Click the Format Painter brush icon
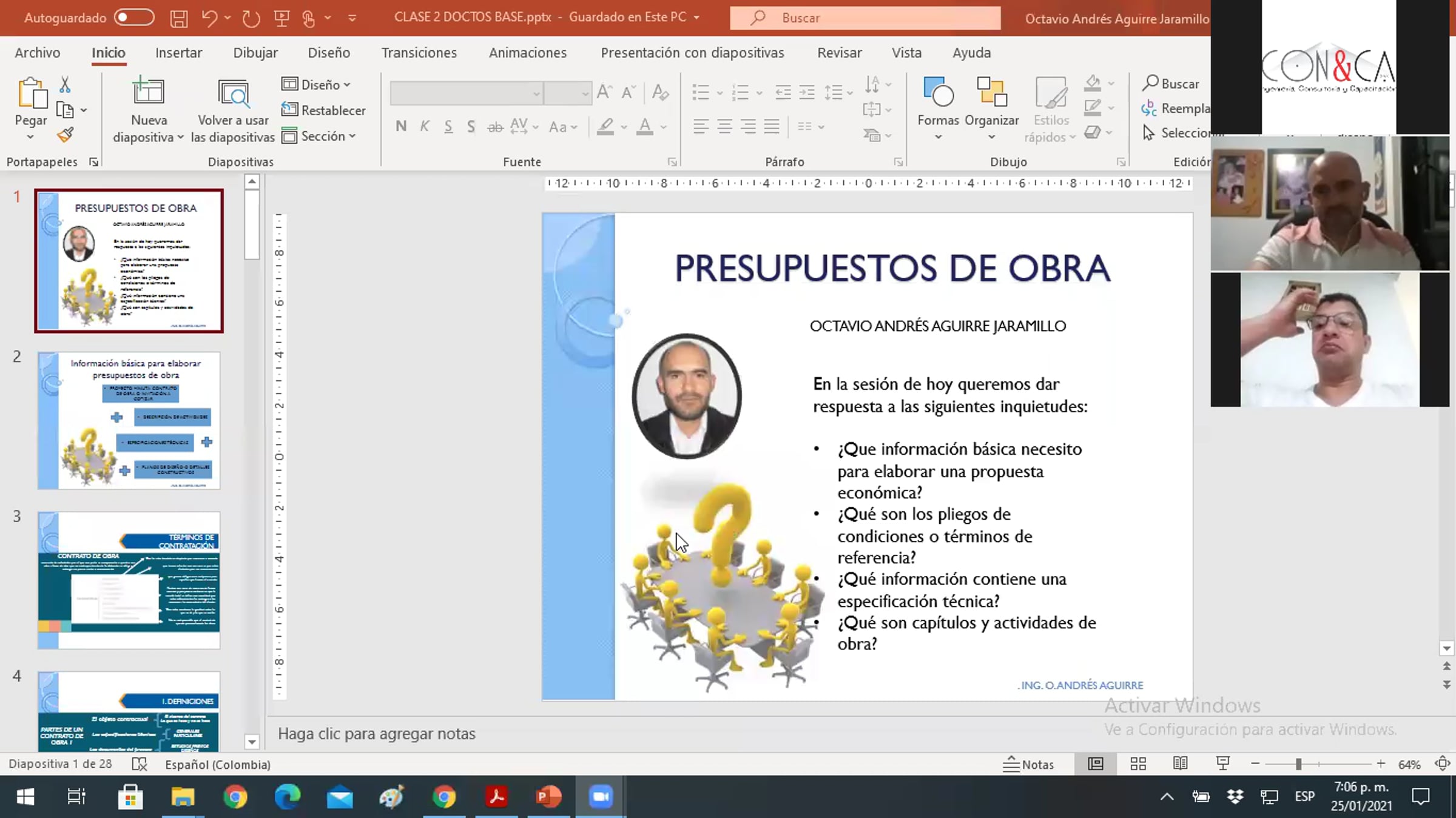The width and height of the screenshot is (1456, 818). 65,135
